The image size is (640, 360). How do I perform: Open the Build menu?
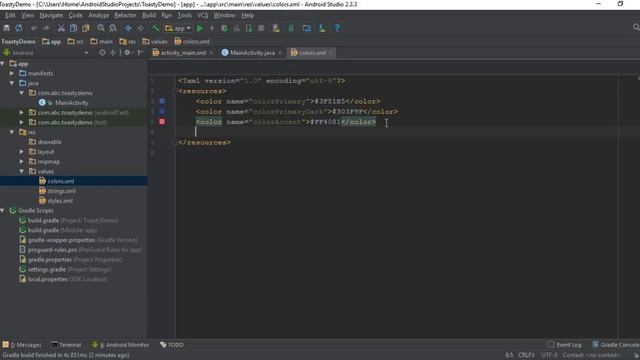(x=149, y=15)
